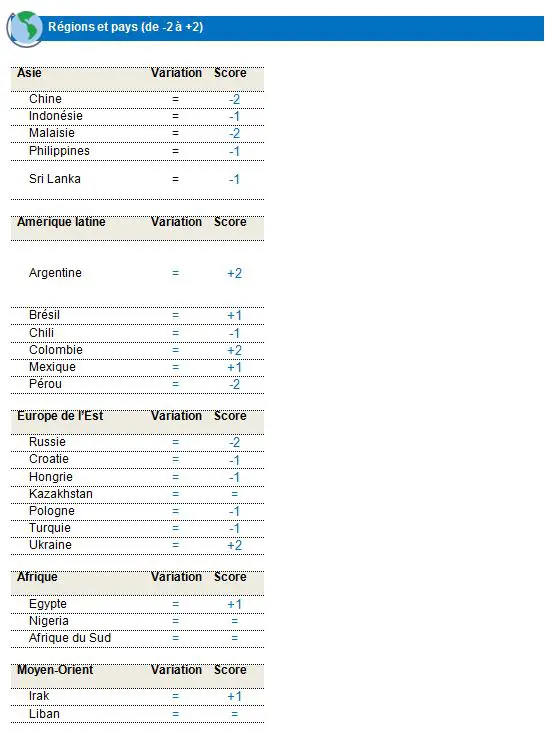Click the Brésil row label
The image size is (549, 742).
[x=44, y=315]
